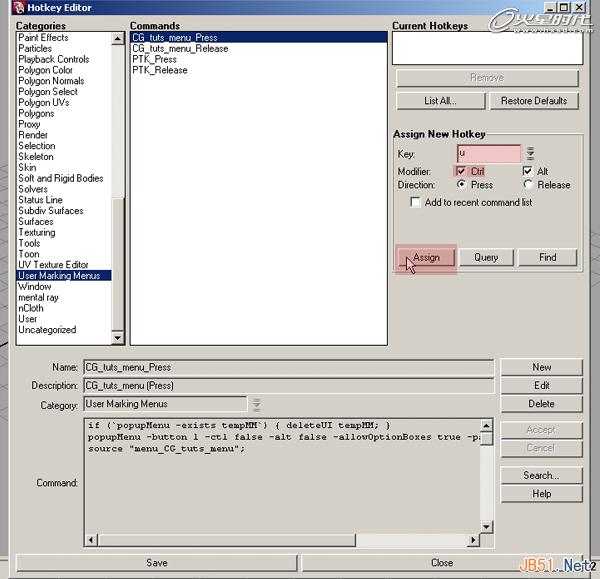Select Particles category
This screenshot has width=600, height=579.
tap(64, 48)
